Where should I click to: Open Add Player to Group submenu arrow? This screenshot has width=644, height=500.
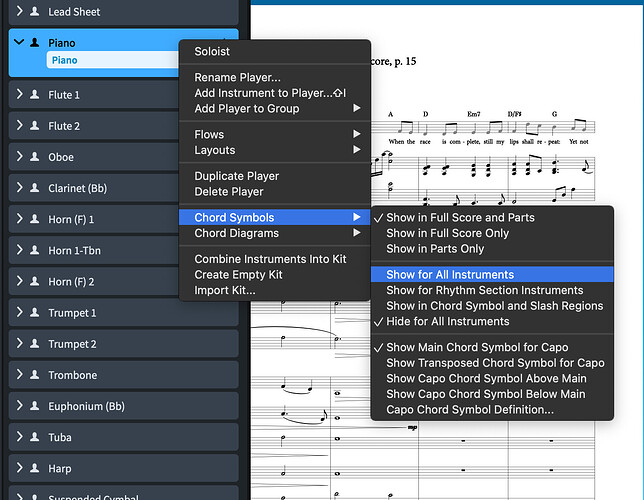356,108
